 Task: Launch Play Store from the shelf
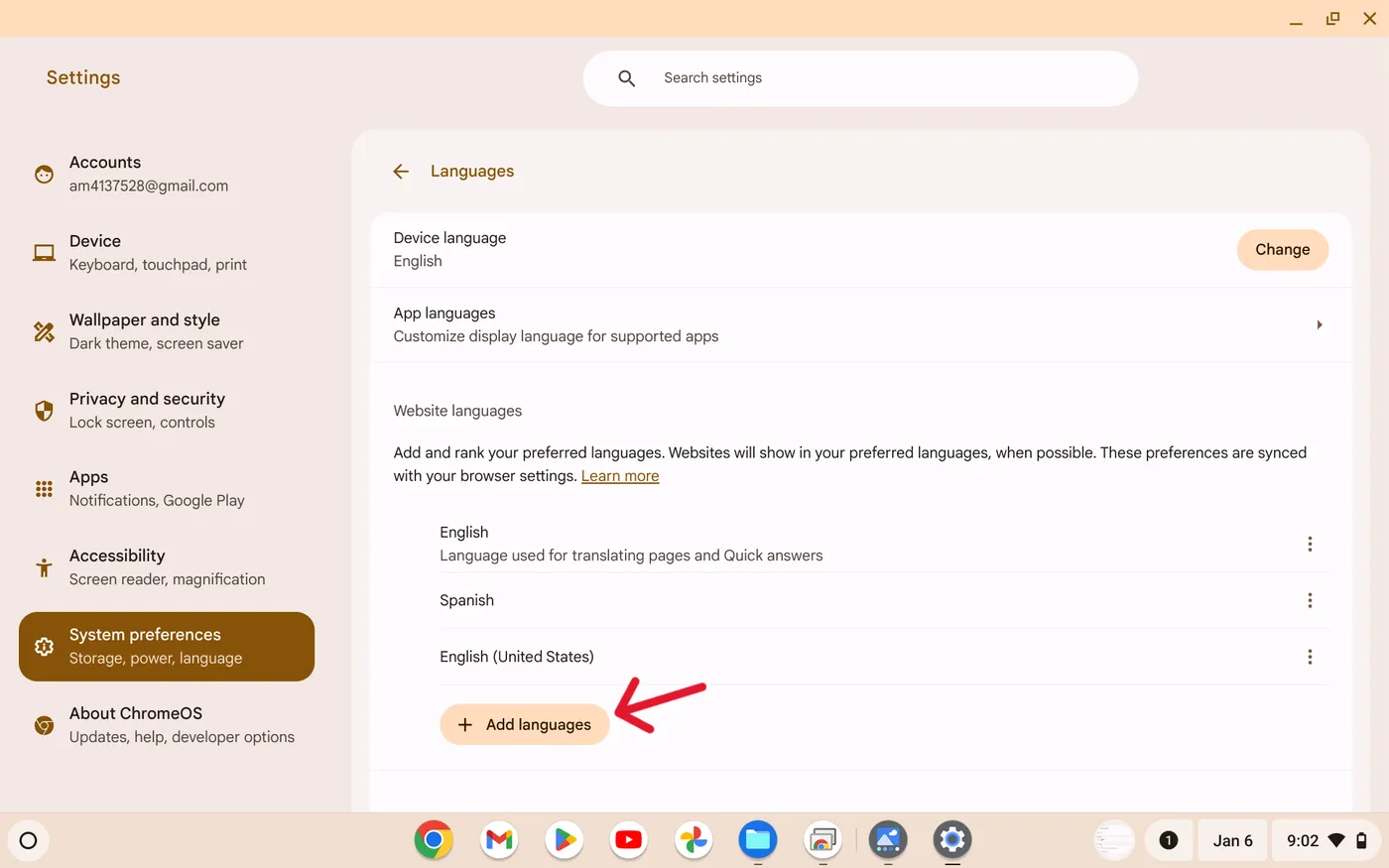pyautogui.click(x=564, y=840)
